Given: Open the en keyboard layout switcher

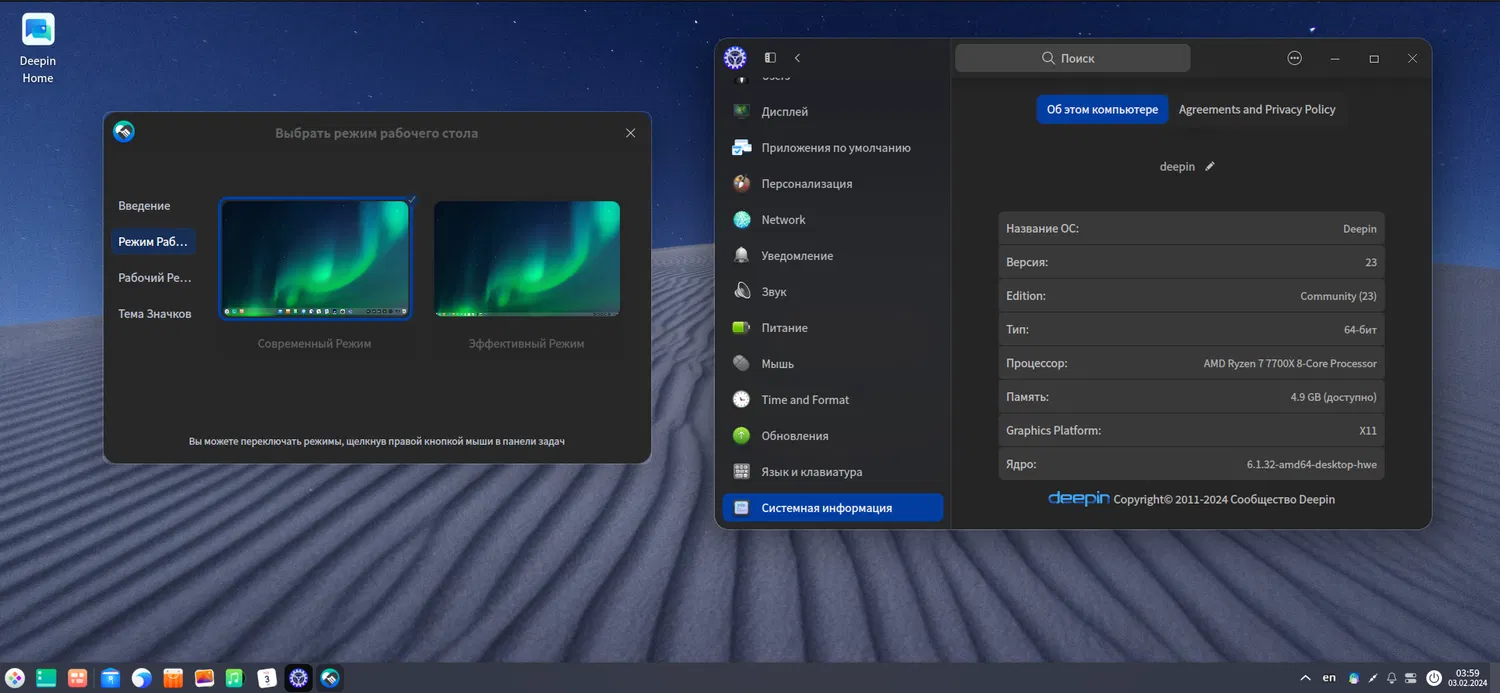Looking at the screenshot, I should (1329, 678).
